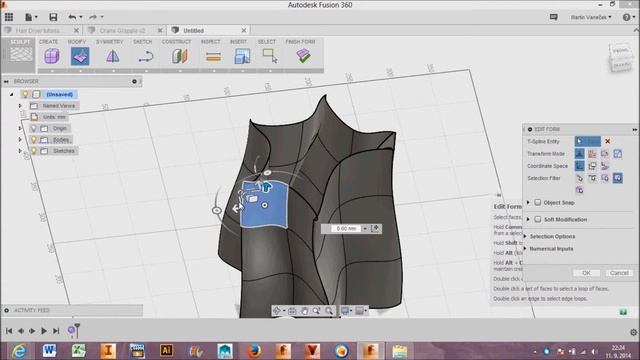Screen dimensions: 640x360
Task: Select the edge Selection Filter icon
Action: click(x=592, y=178)
